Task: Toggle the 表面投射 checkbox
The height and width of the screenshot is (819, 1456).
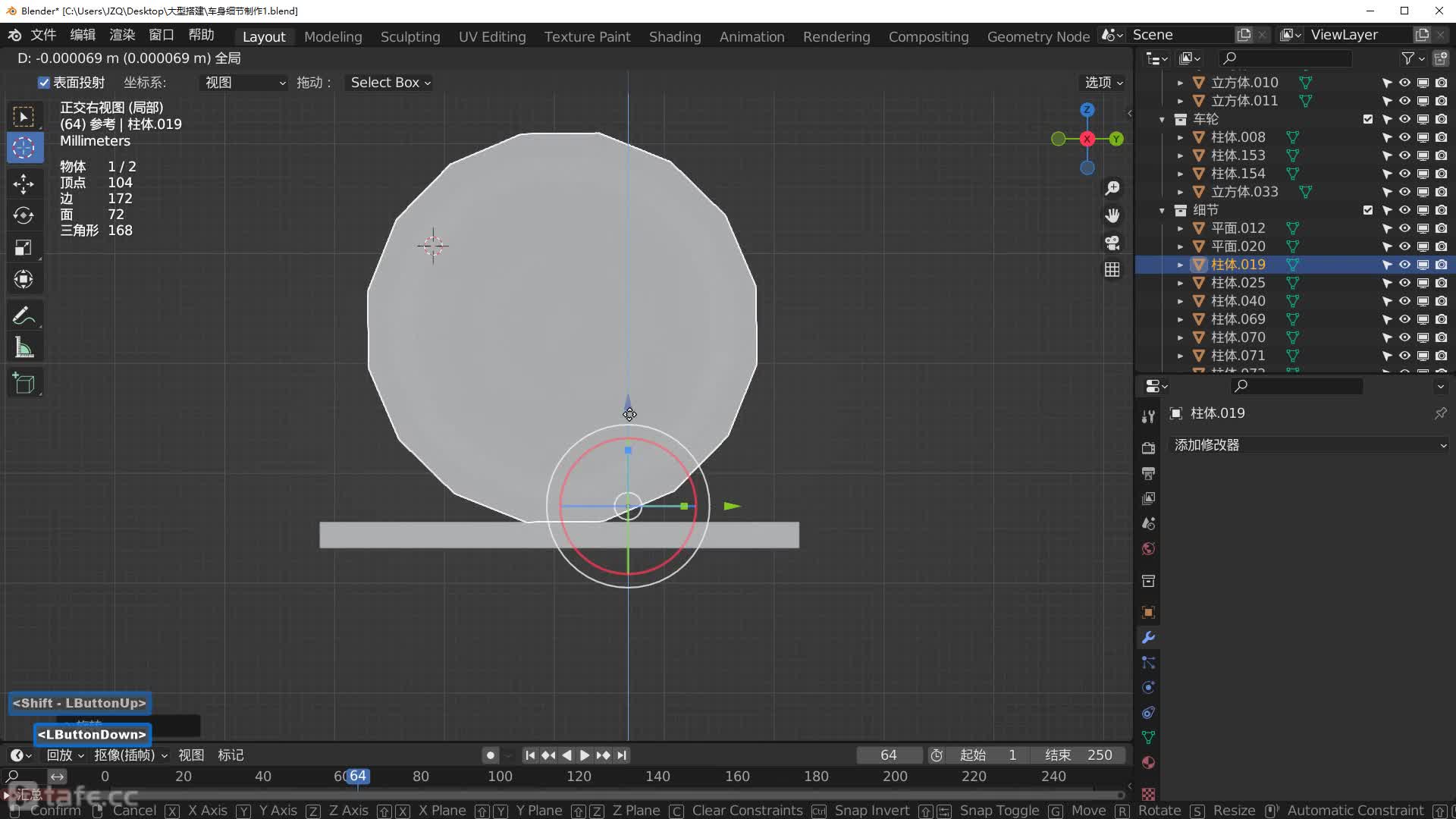Action: coord(44,83)
